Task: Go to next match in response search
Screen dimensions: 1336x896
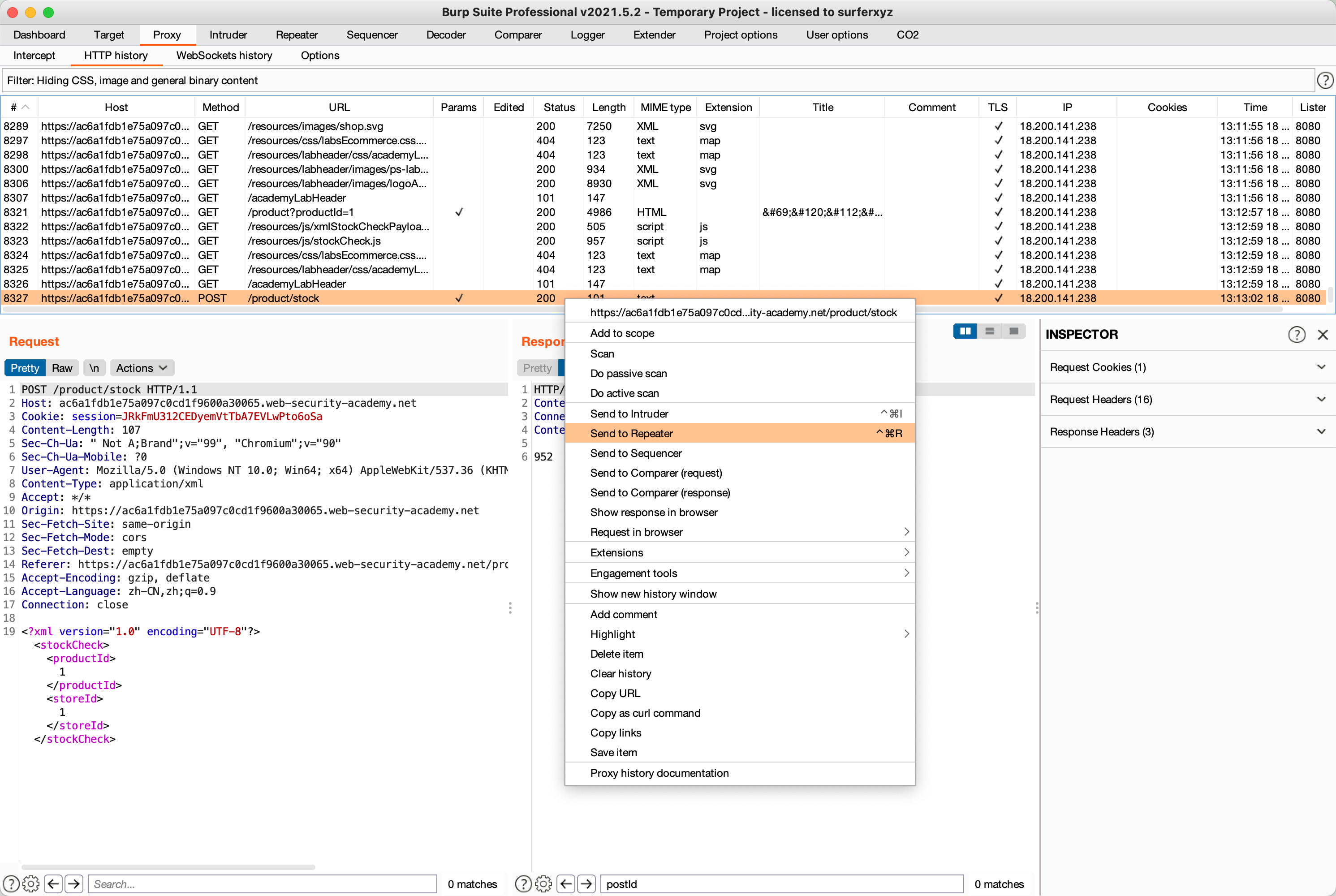Action: tap(586, 884)
